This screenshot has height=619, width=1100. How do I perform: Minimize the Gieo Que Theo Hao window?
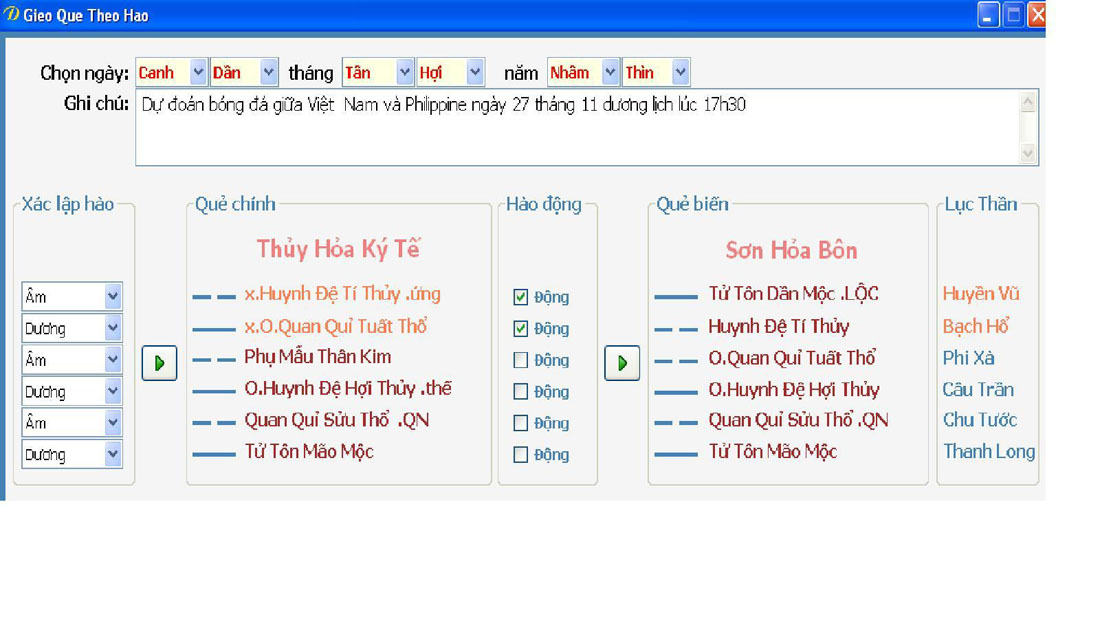click(x=988, y=15)
